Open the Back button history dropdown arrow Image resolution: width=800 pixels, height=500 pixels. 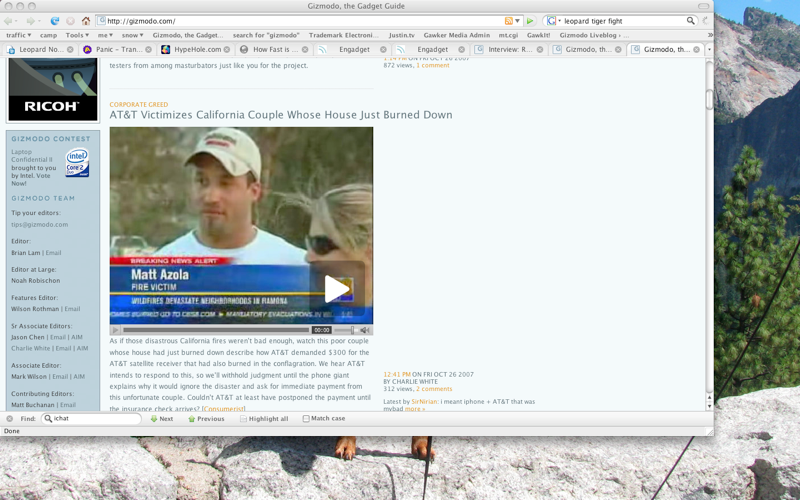[x=17, y=21]
